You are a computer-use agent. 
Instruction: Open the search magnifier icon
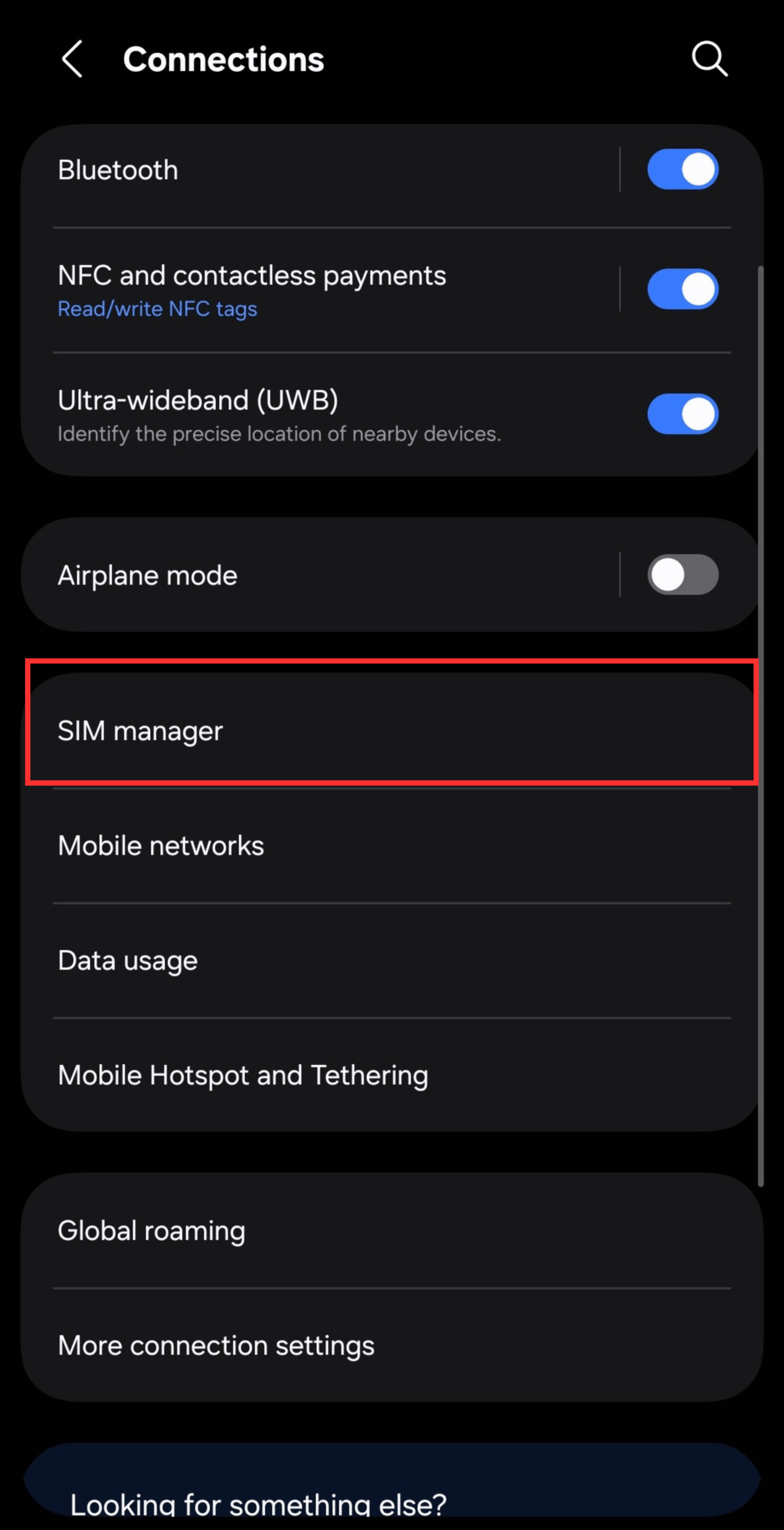(x=709, y=59)
